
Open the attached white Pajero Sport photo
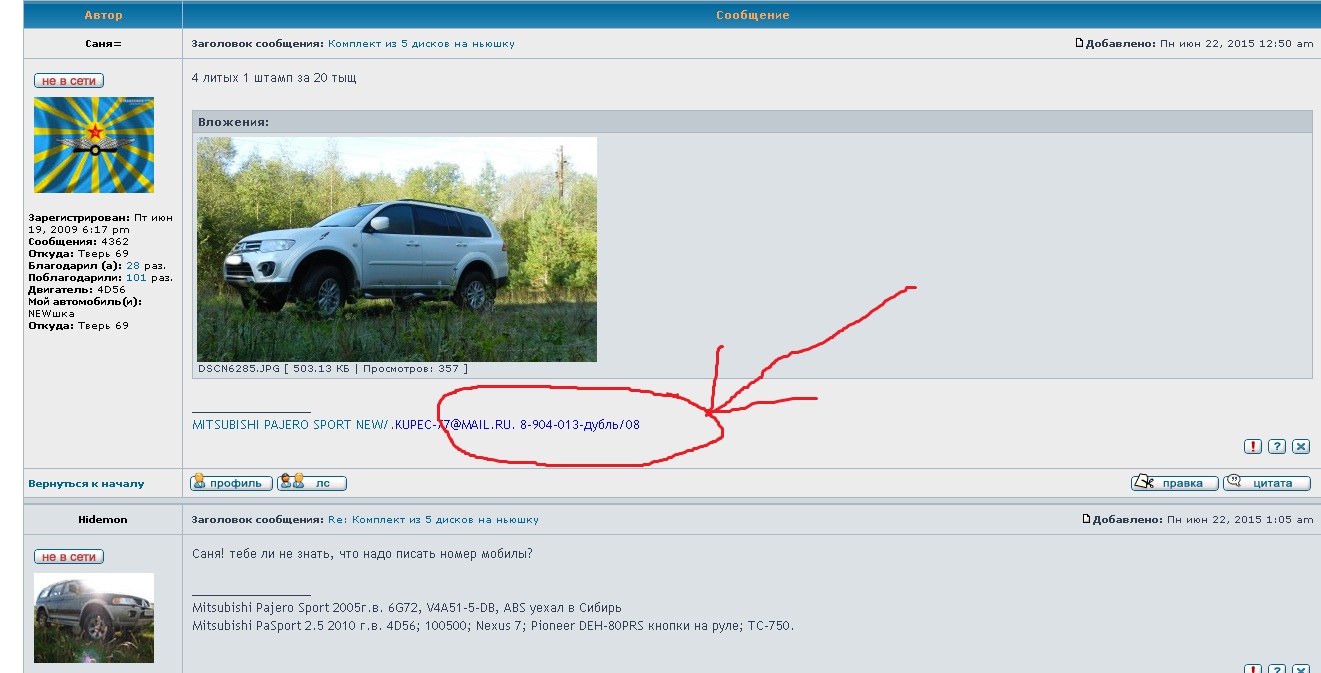(396, 249)
